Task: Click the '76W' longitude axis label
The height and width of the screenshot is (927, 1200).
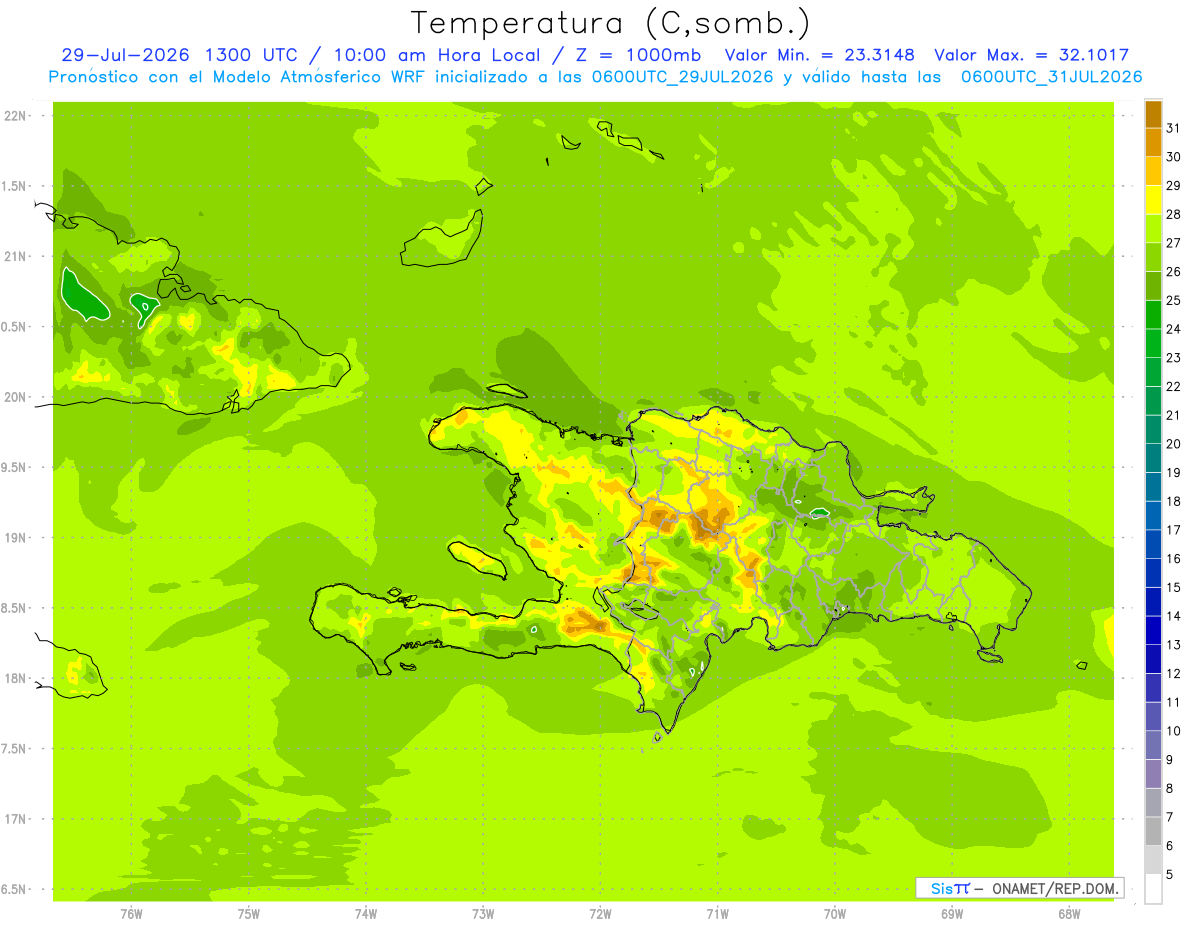Action: click(131, 914)
